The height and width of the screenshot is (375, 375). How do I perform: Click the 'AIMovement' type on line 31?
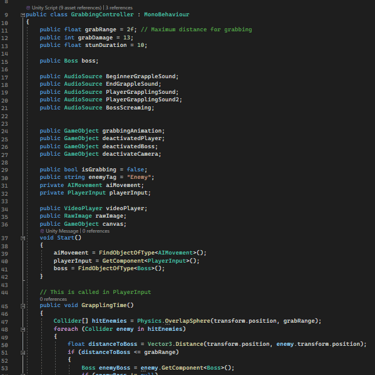(85, 185)
